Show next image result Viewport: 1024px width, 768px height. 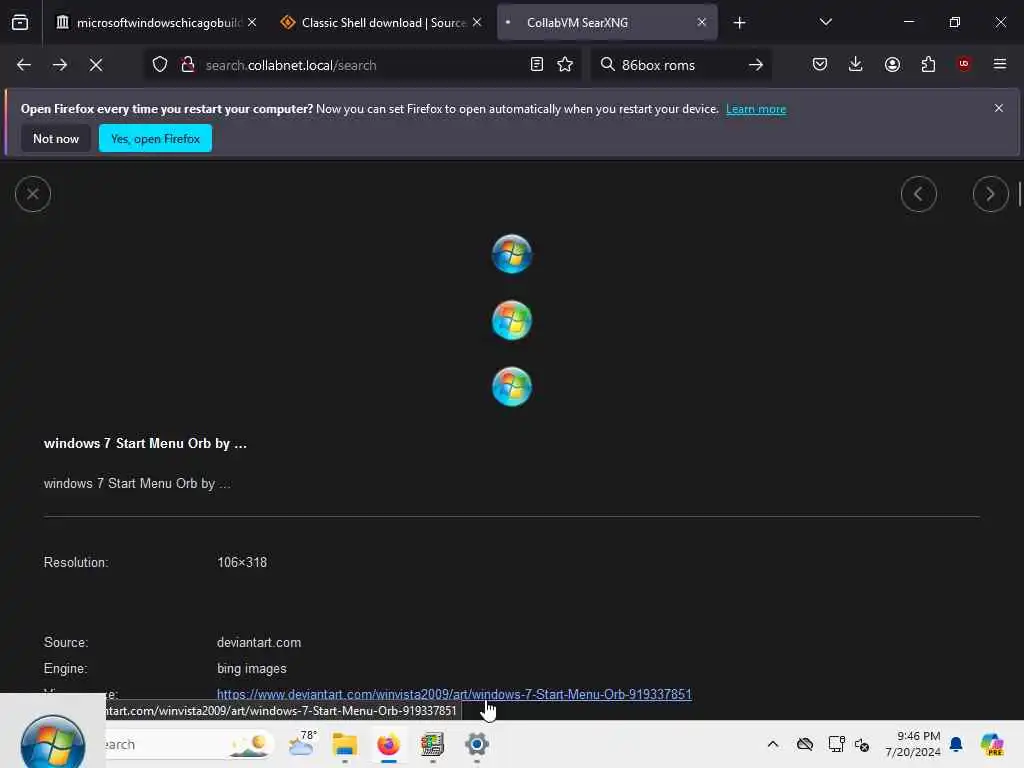[990, 194]
